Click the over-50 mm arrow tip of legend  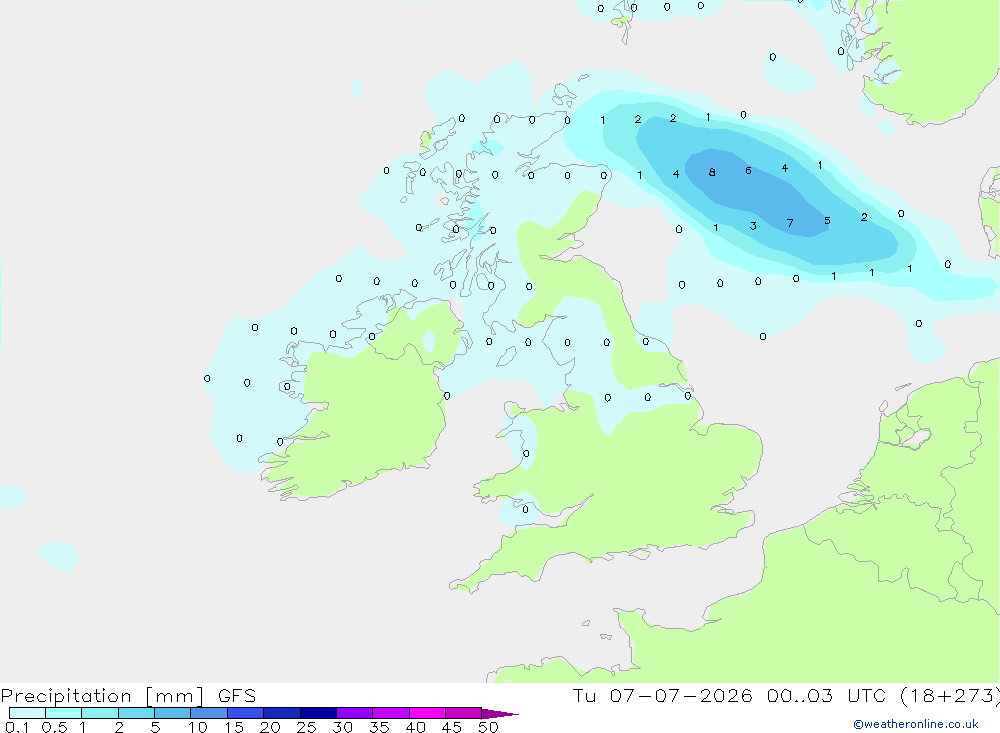[x=500, y=713]
